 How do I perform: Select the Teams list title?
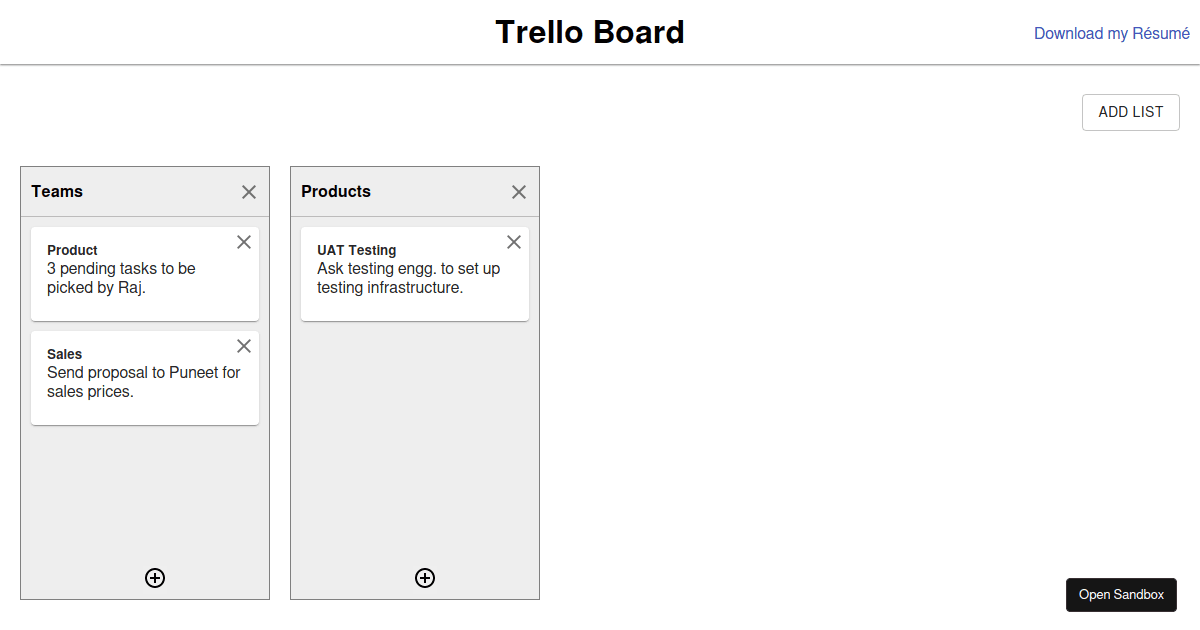57,191
